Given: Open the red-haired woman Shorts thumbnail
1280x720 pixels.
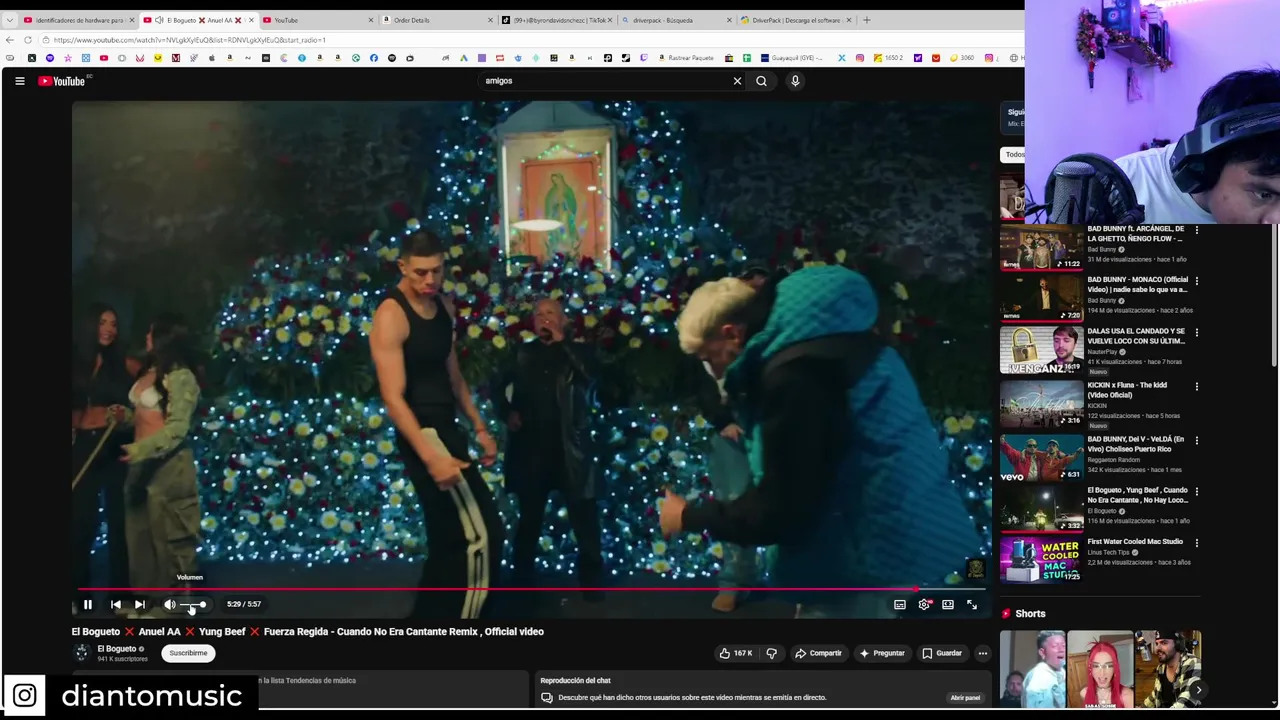Looking at the screenshot, I should [1100, 668].
